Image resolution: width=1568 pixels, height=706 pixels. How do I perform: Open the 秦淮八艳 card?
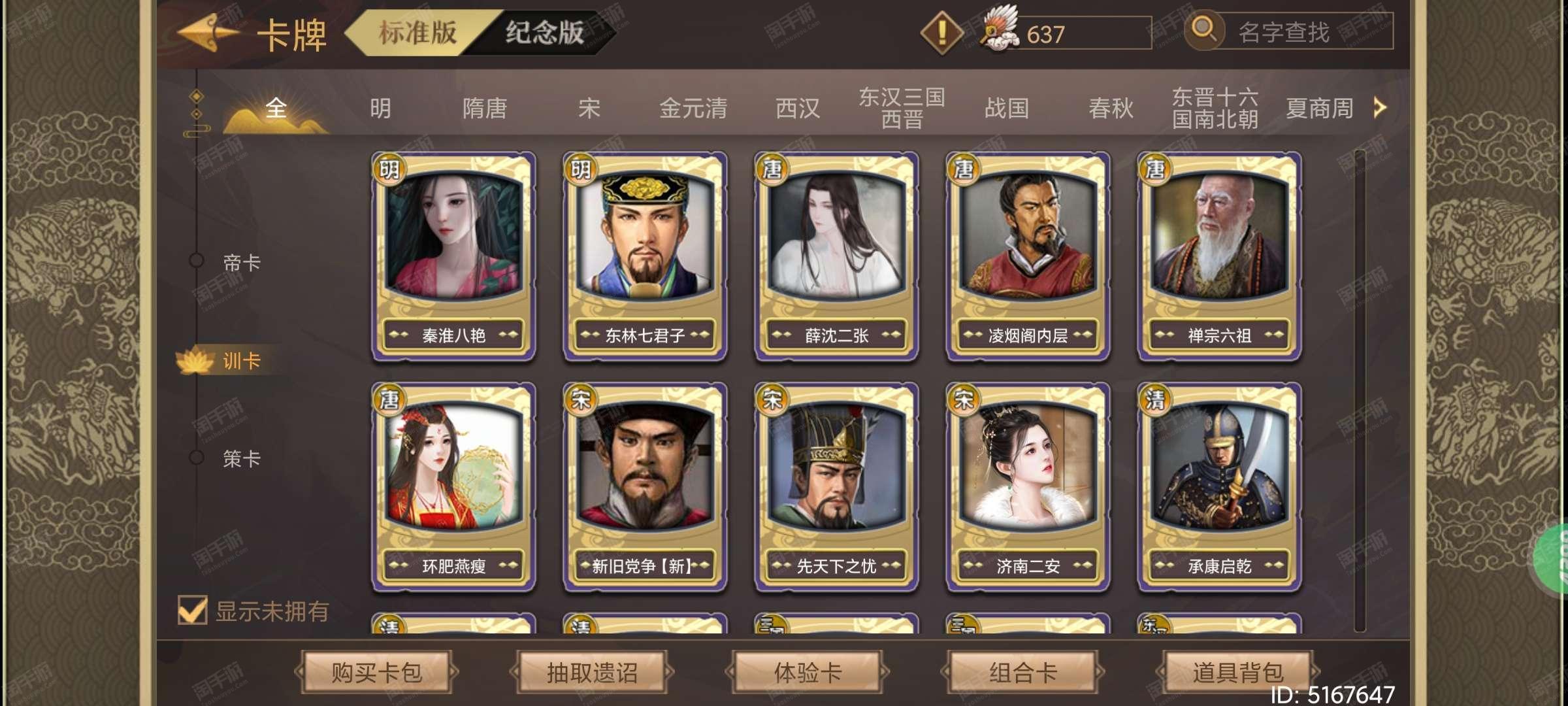pyautogui.click(x=453, y=256)
